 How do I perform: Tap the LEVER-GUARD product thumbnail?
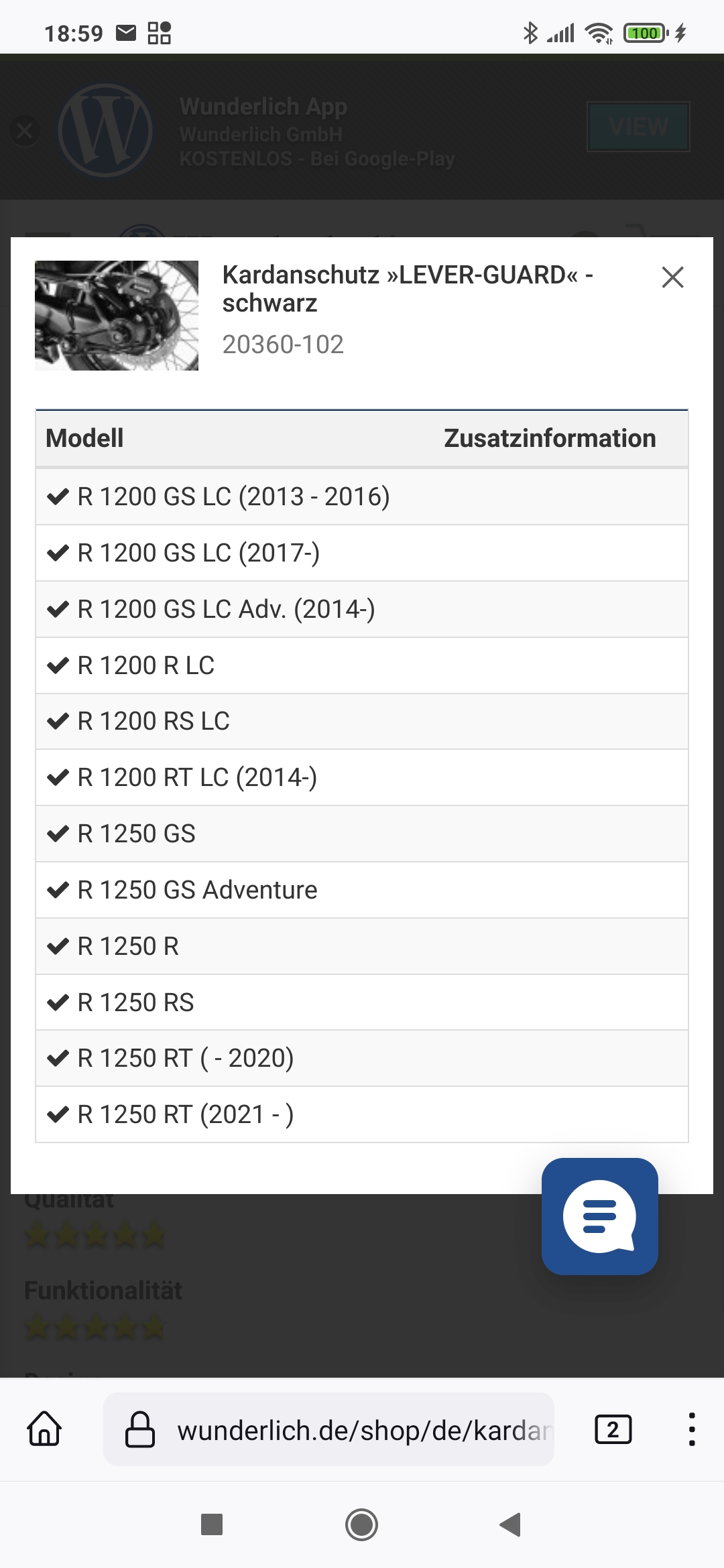tap(117, 316)
